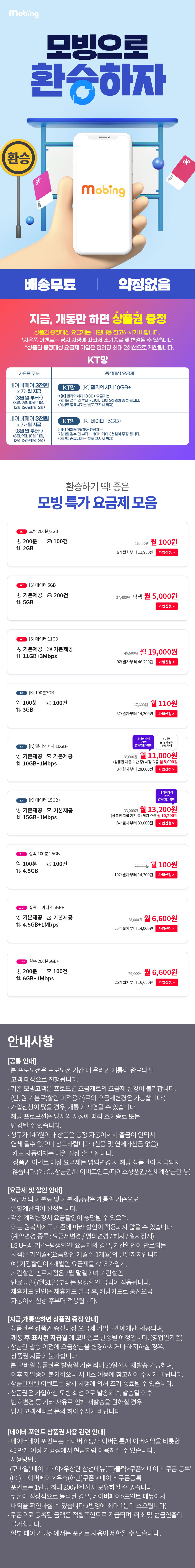Click the KT망 label beside [K] 밀리의서재 10GB+ in table
Viewport: 195px width, 1568px height.
(x=69, y=387)
